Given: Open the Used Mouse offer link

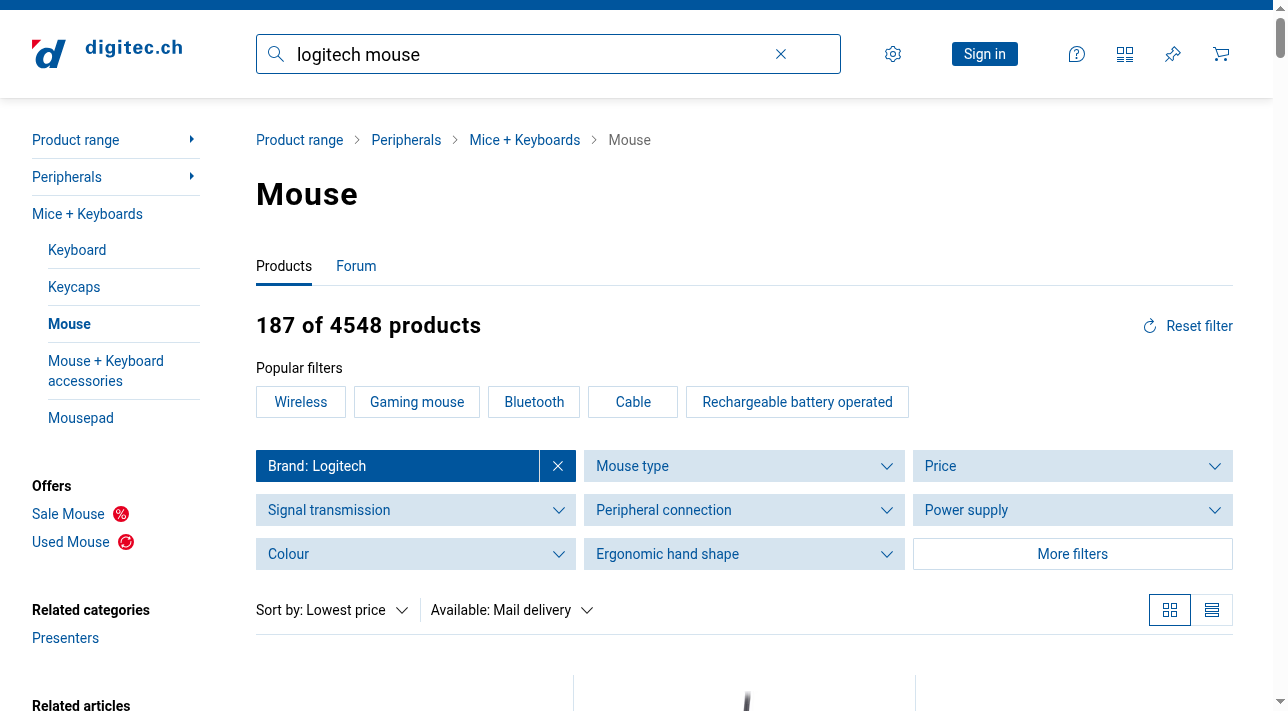Looking at the screenshot, I should point(71,542).
